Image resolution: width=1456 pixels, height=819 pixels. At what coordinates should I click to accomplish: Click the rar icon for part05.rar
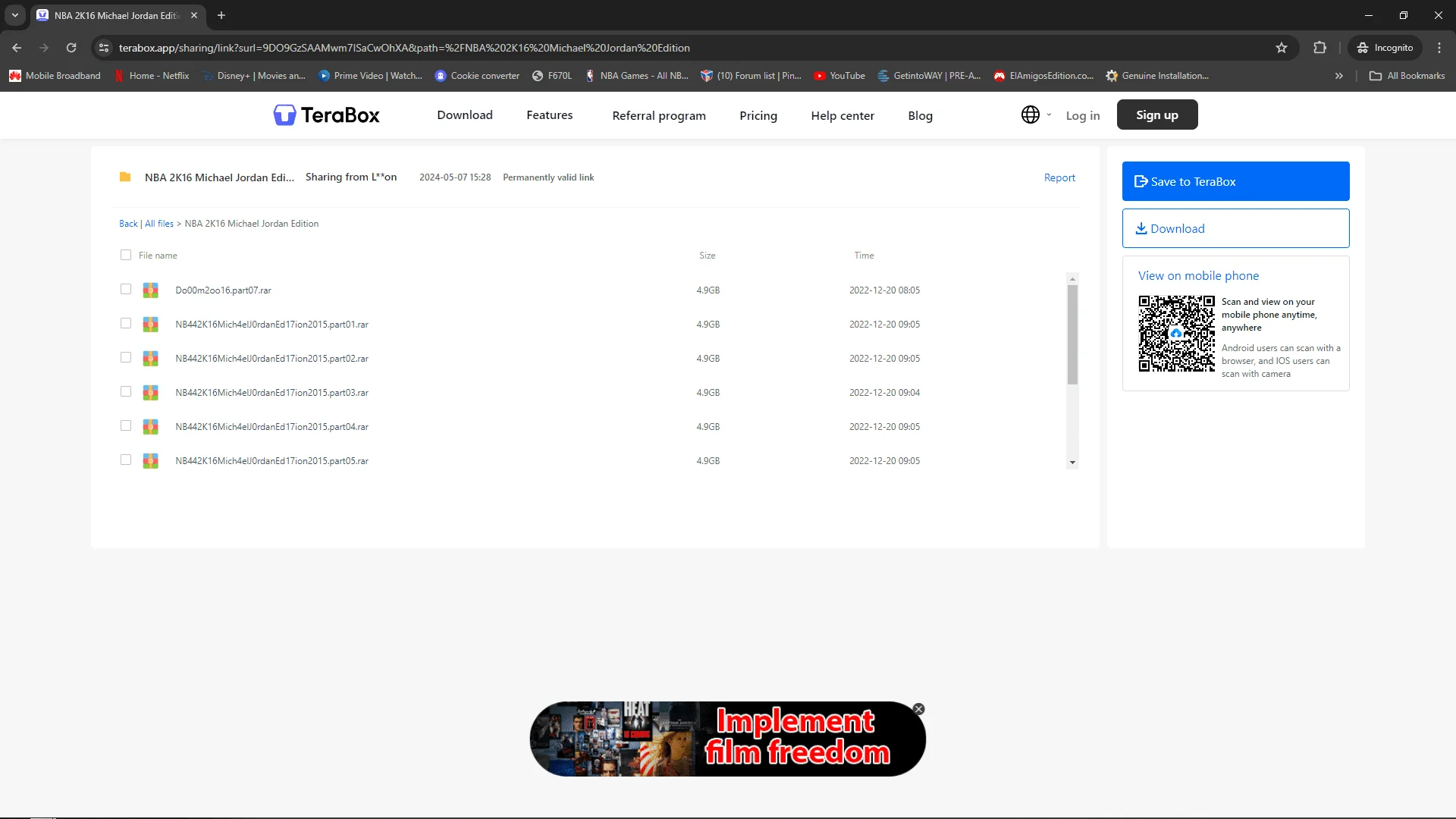point(151,461)
